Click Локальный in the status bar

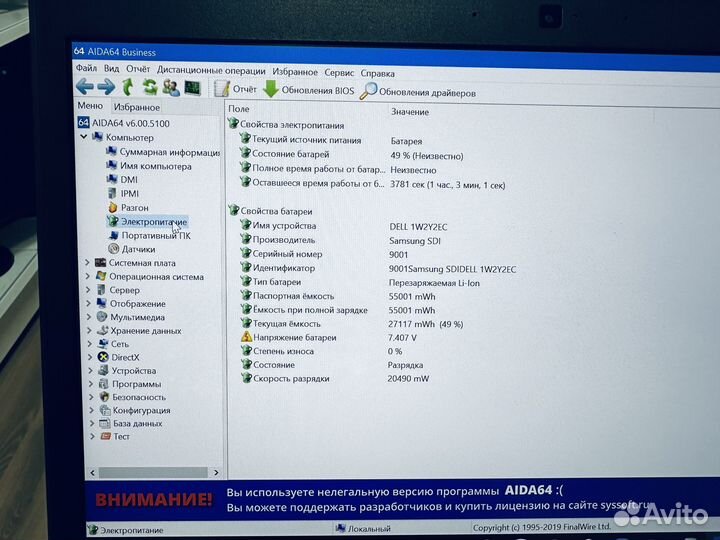[x=363, y=529]
